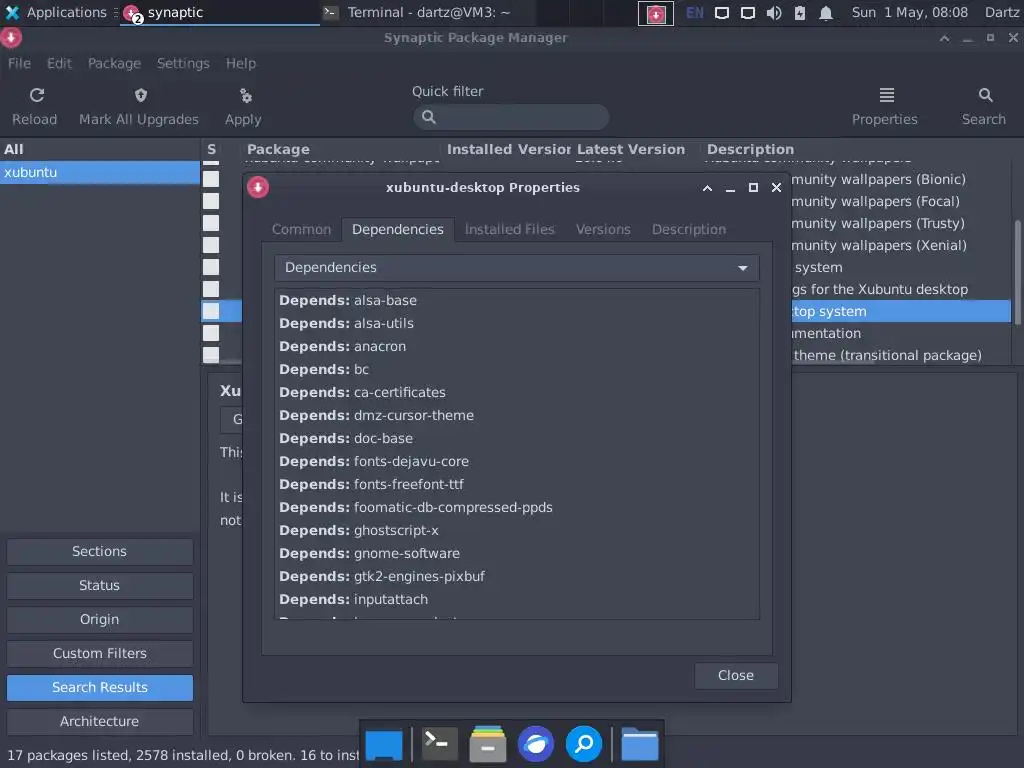Toggle status checkbox for Focal wallpapers row
The width and height of the screenshot is (1024, 768).
(x=211, y=201)
